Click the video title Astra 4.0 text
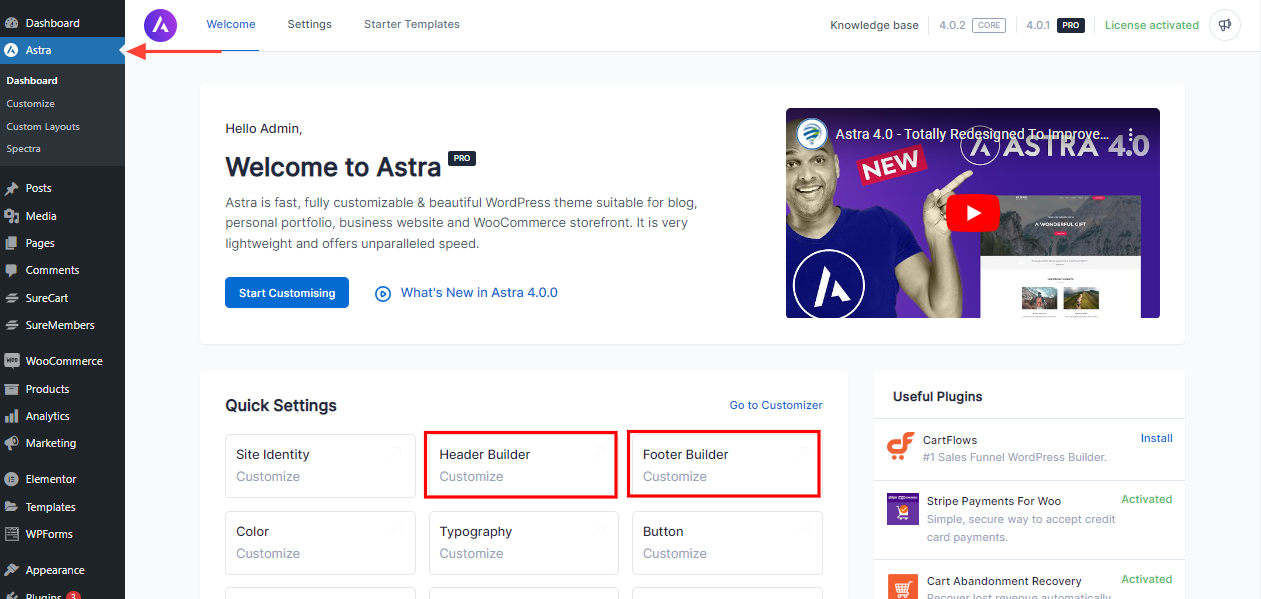The width and height of the screenshot is (1261, 599). click(x=972, y=134)
